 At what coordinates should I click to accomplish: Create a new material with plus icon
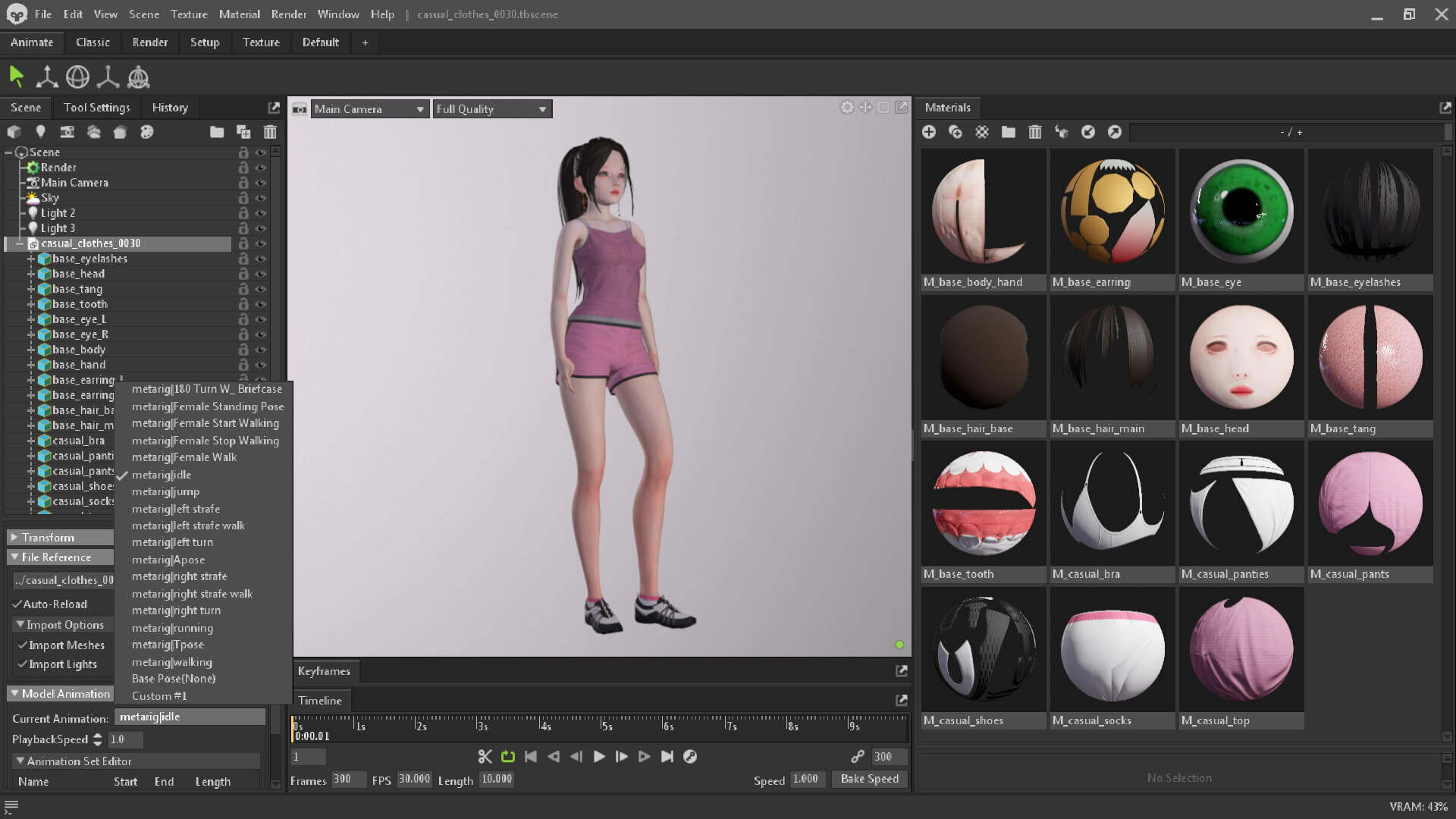[x=929, y=132]
